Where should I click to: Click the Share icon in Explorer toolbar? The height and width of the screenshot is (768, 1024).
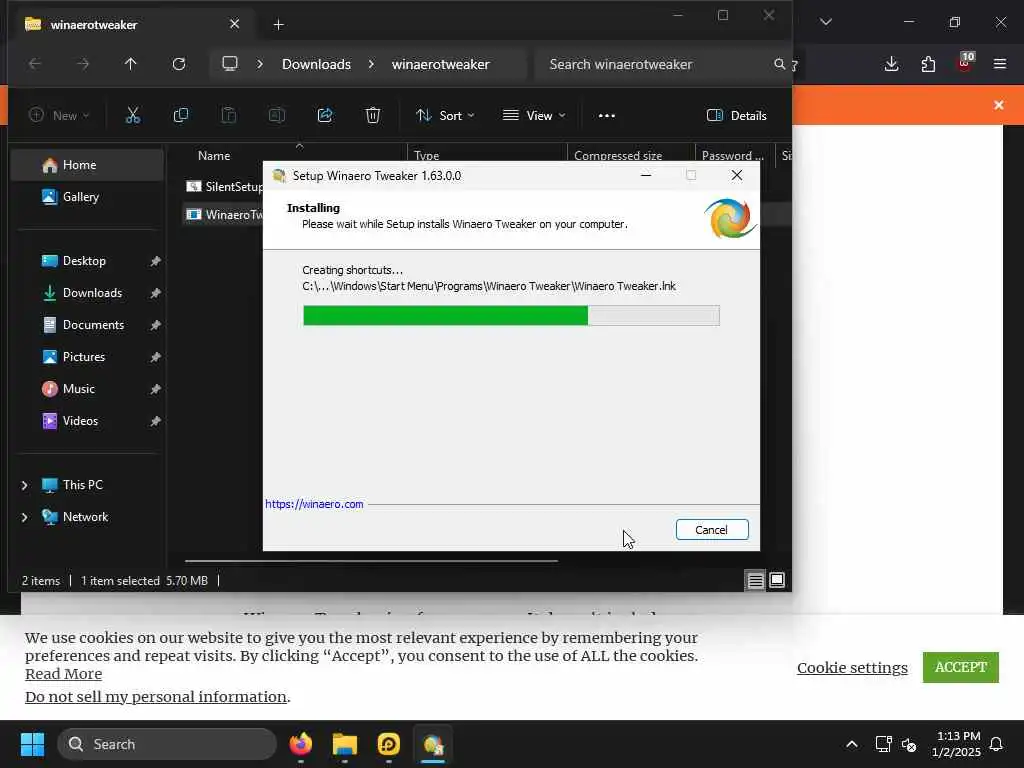click(x=325, y=116)
